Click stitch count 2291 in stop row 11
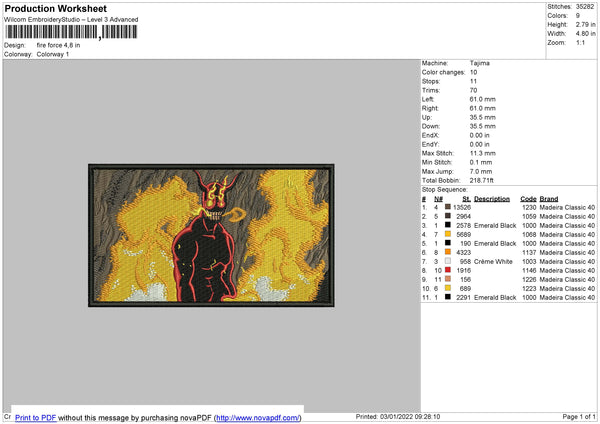 coord(463,297)
